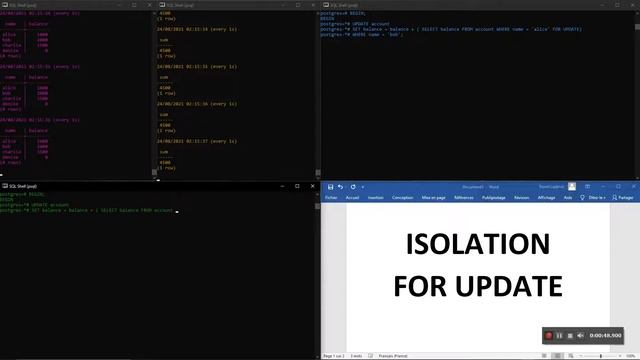Click the middle SQL Shell window icon

pyautogui.click(x=162, y=5)
